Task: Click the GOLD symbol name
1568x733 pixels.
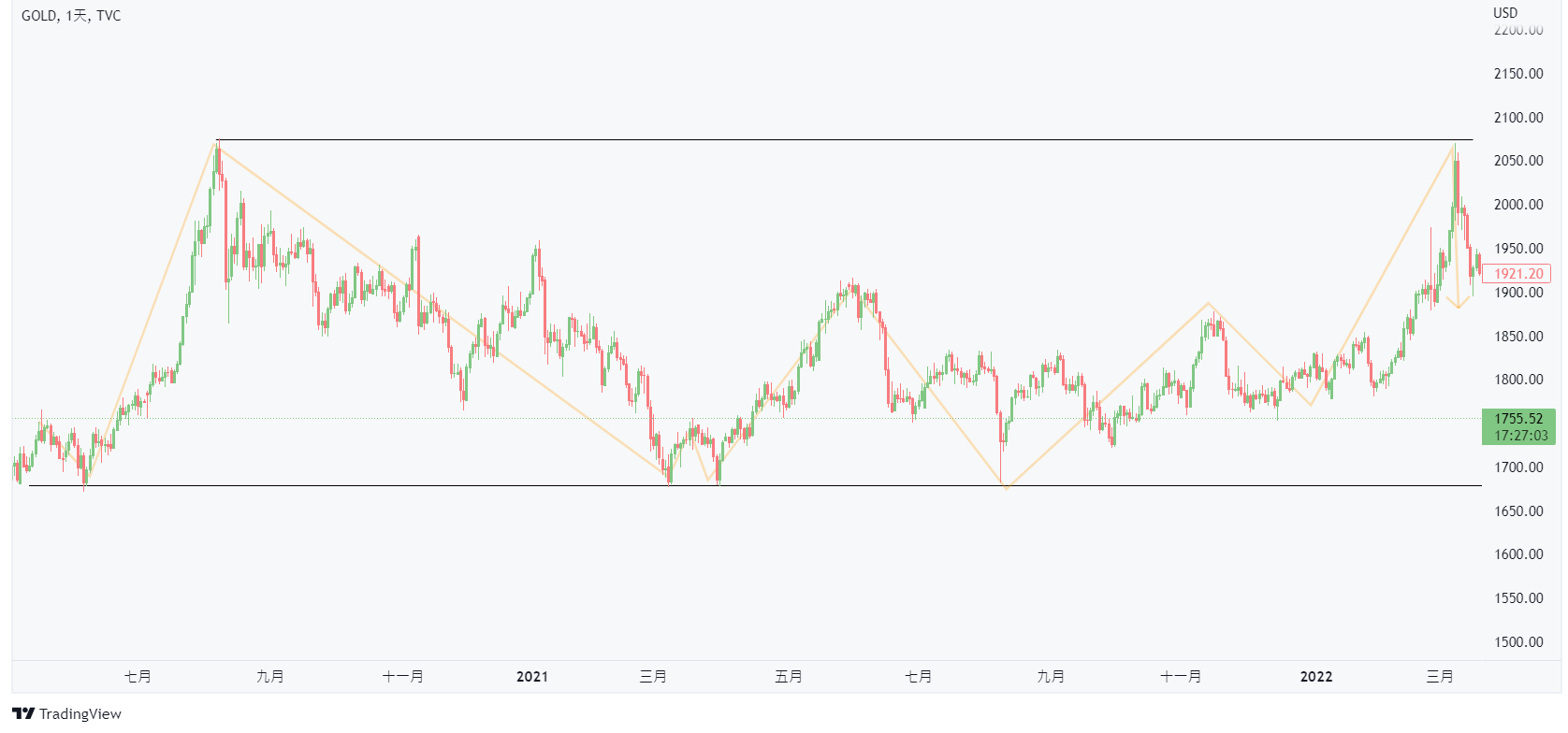Action: coord(38,16)
